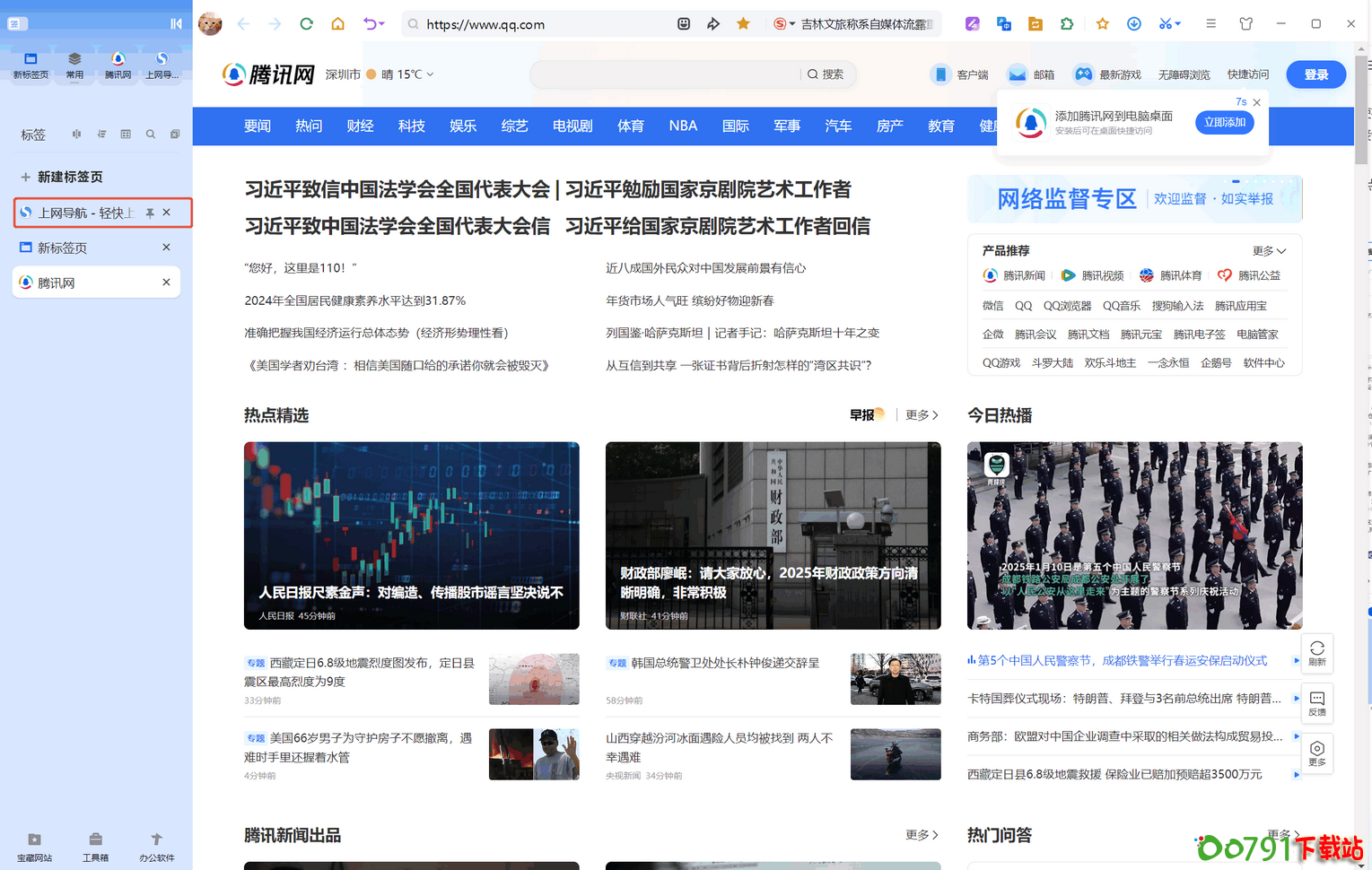Bookmark the page with the address bar star
The width and height of the screenshot is (1372, 870).
[743, 24]
